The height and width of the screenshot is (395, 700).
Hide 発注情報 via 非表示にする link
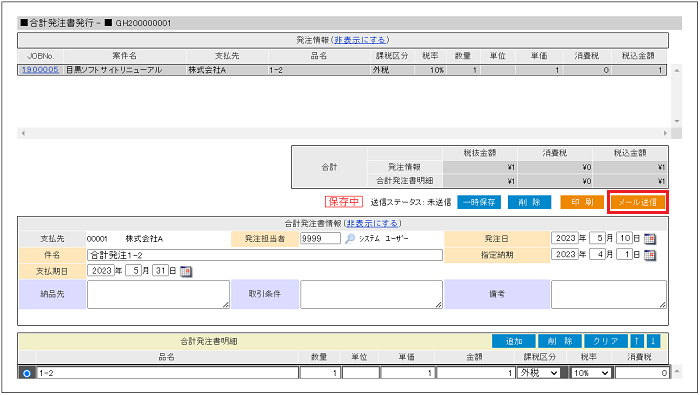(x=360, y=40)
